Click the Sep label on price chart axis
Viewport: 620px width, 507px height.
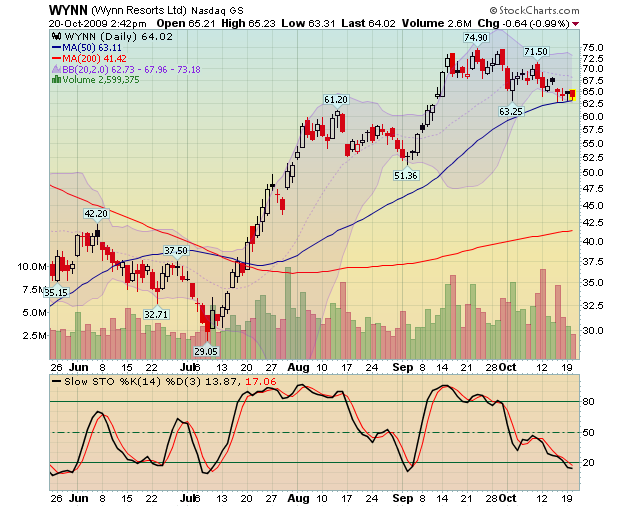point(403,367)
